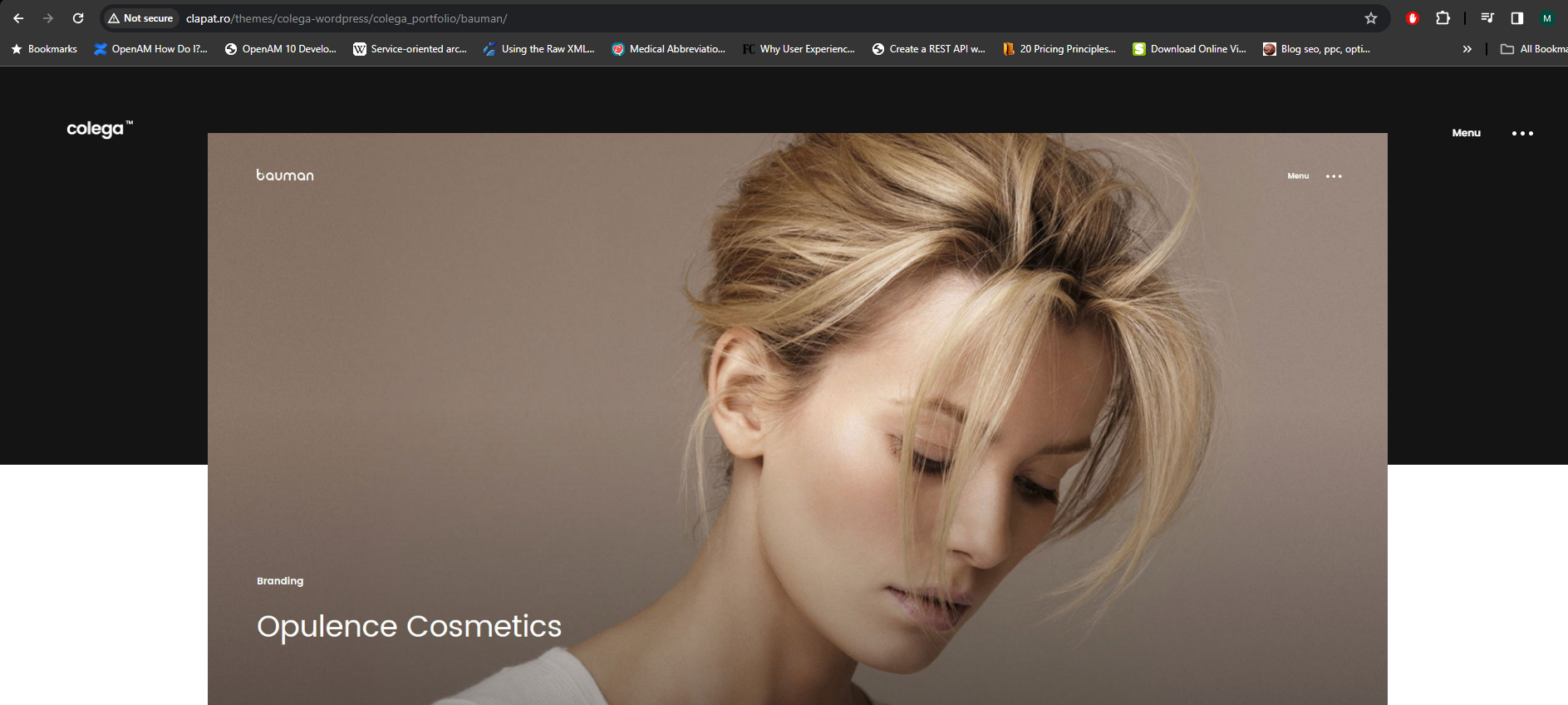Open the Bookmarks folder shortcut

click(44, 49)
